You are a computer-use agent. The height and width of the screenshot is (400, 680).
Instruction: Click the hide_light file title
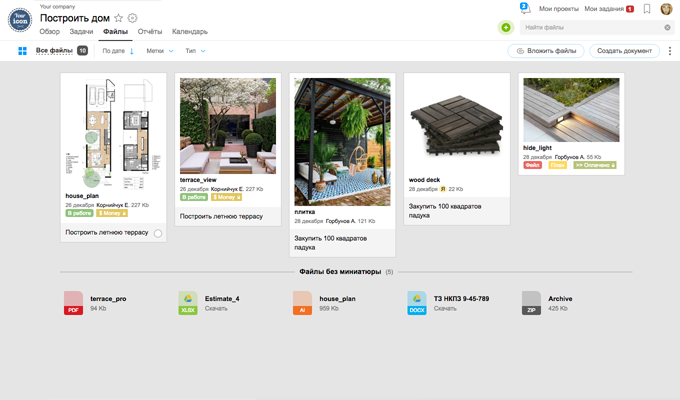tap(537, 148)
